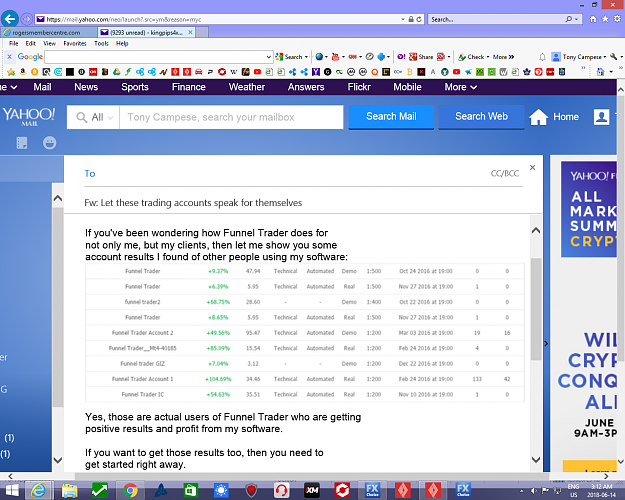The image size is (625, 500).
Task: Expand the Yahoo More navigation menu
Action: tap(460, 87)
